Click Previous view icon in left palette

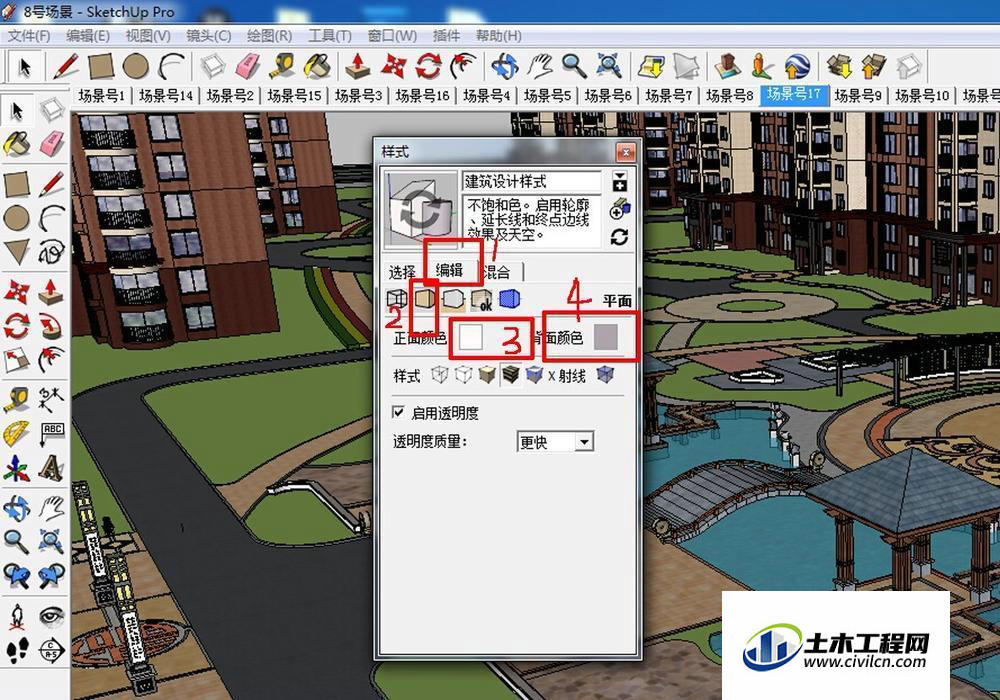tap(17, 577)
